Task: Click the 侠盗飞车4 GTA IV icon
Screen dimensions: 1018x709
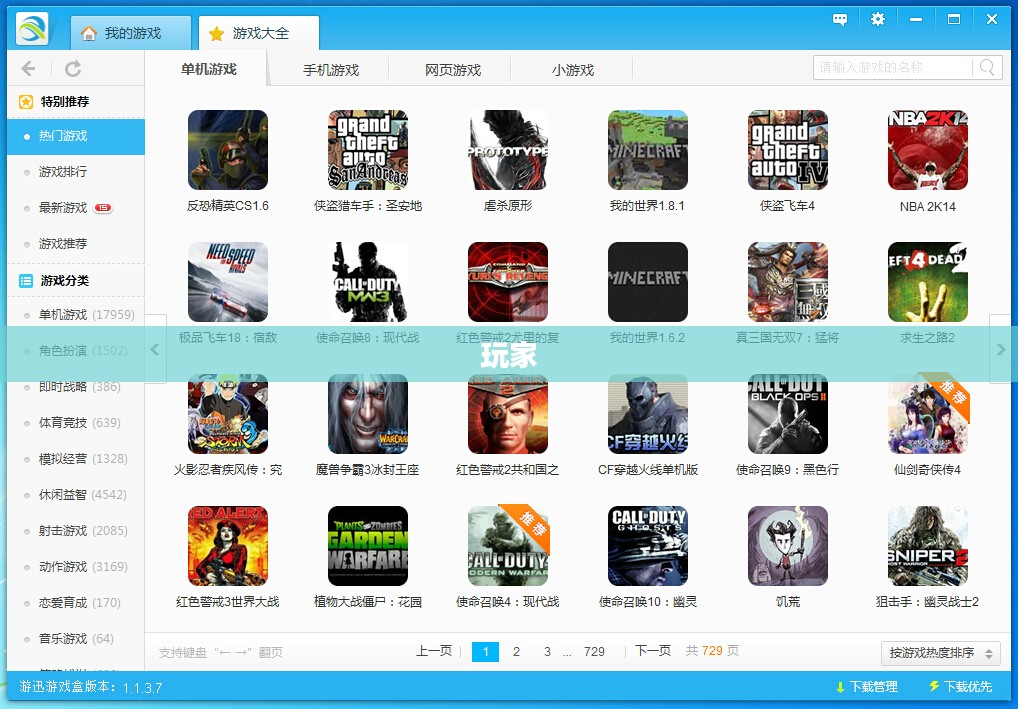Action: point(788,150)
